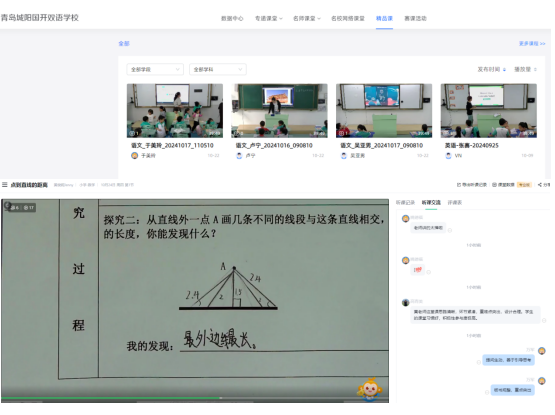Screen dimensions: 555x415
Task: Click the 全部 category link
Action: click(x=124, y=44)
